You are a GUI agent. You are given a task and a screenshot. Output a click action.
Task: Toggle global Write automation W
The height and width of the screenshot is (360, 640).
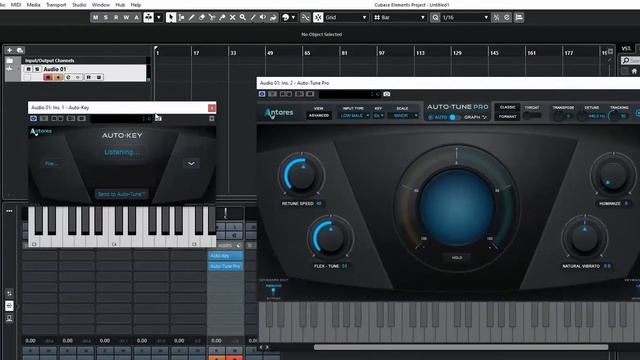tap(126, 18)
